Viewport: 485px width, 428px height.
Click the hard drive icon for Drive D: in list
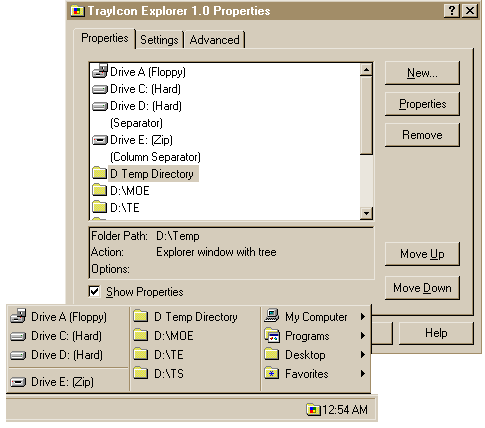coord(100,106)
